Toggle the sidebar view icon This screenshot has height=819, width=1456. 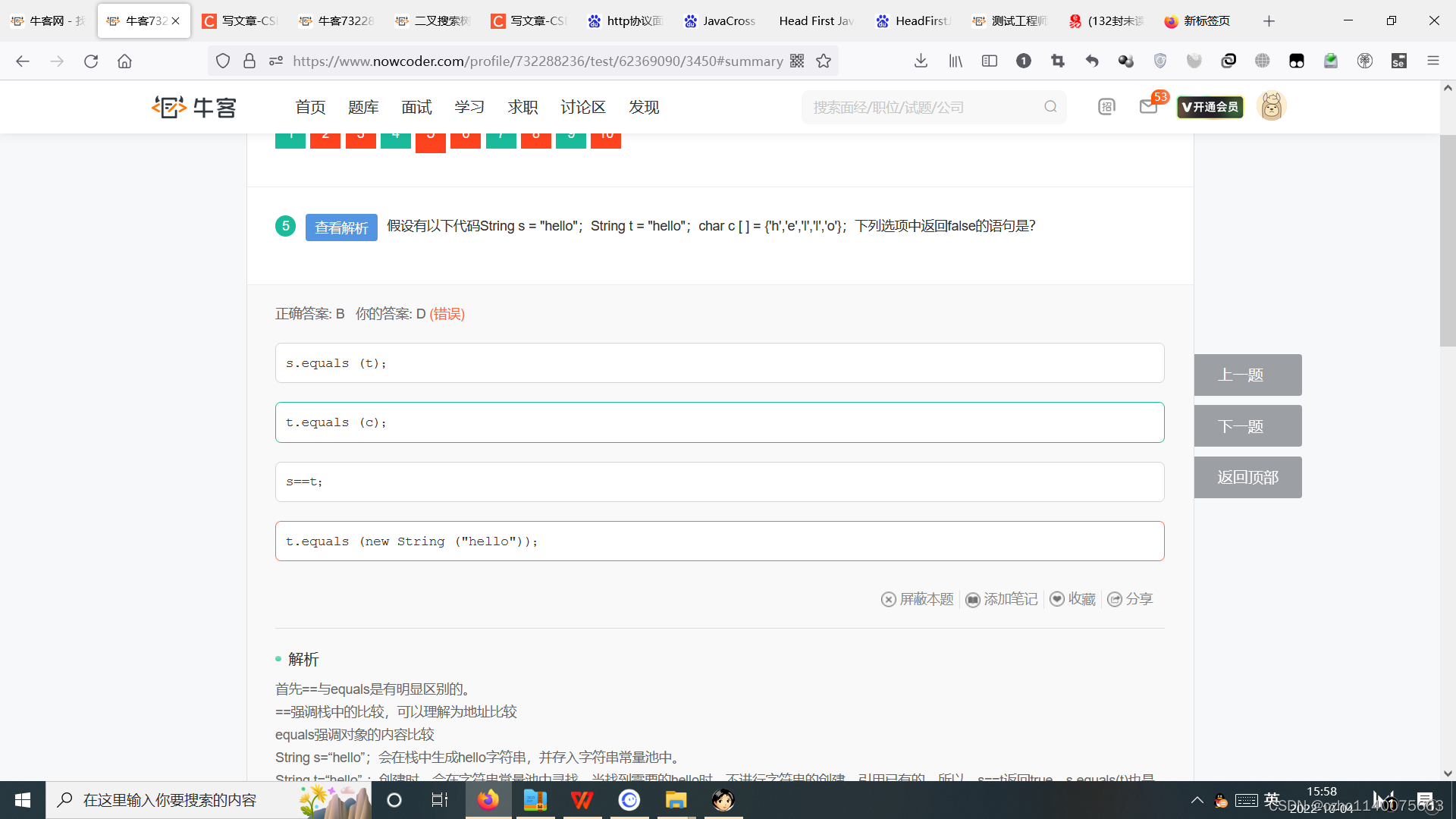point(990,61)
